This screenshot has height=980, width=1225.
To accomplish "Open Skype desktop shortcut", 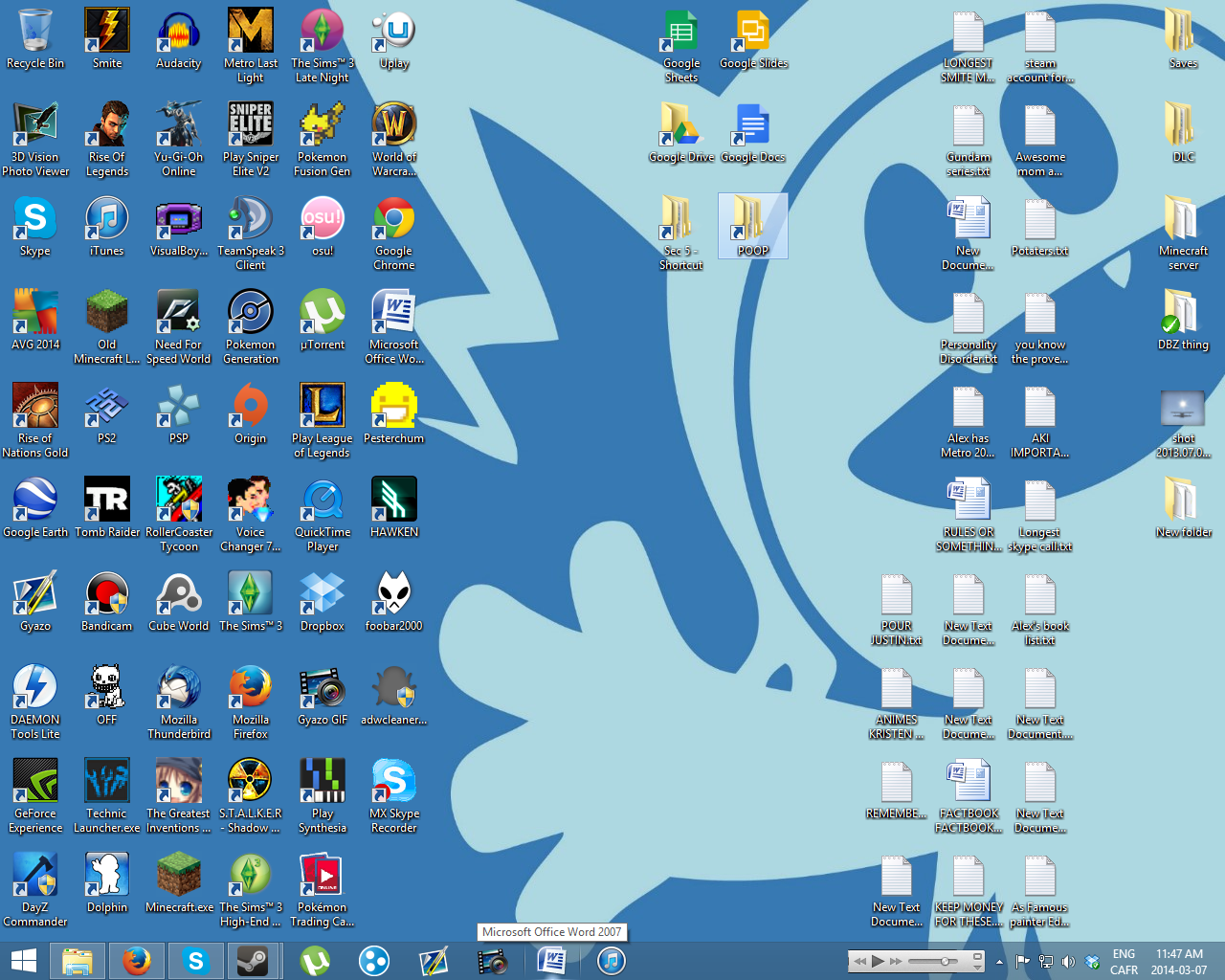I will click(35, 227).
